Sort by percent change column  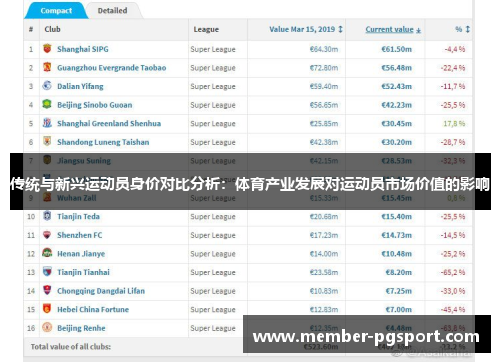pyautogui.click(x=462, y=29)
